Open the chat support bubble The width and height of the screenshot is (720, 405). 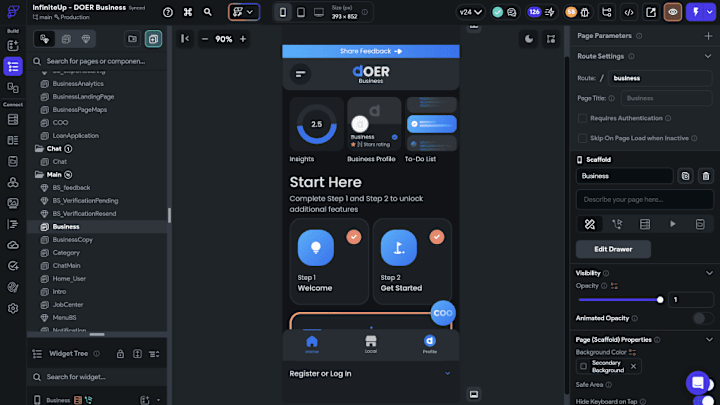click(x=698, y=382)
